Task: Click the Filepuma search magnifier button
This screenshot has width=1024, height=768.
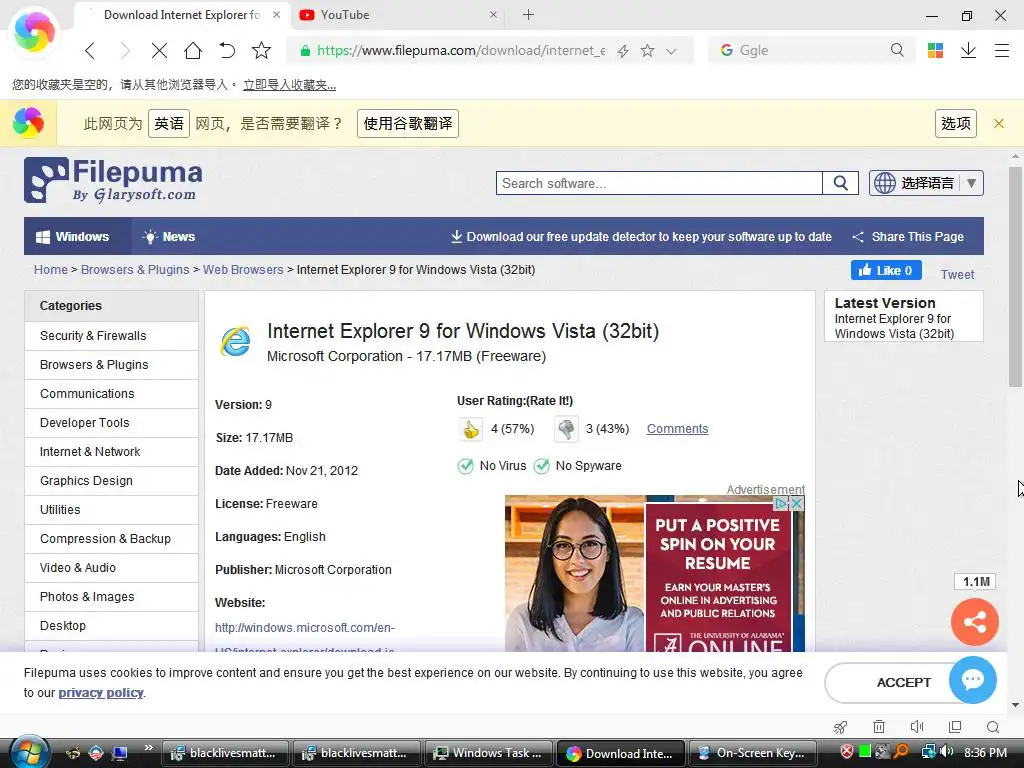Action: click(840, 184)
